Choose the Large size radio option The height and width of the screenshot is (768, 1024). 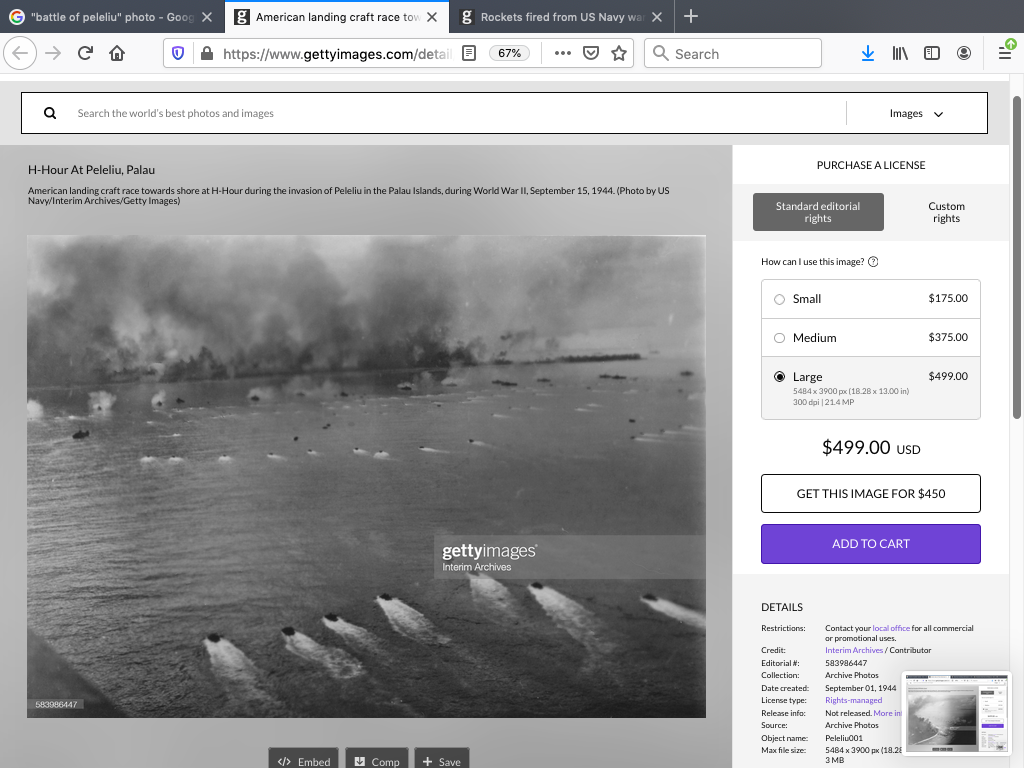click(780, 377)
